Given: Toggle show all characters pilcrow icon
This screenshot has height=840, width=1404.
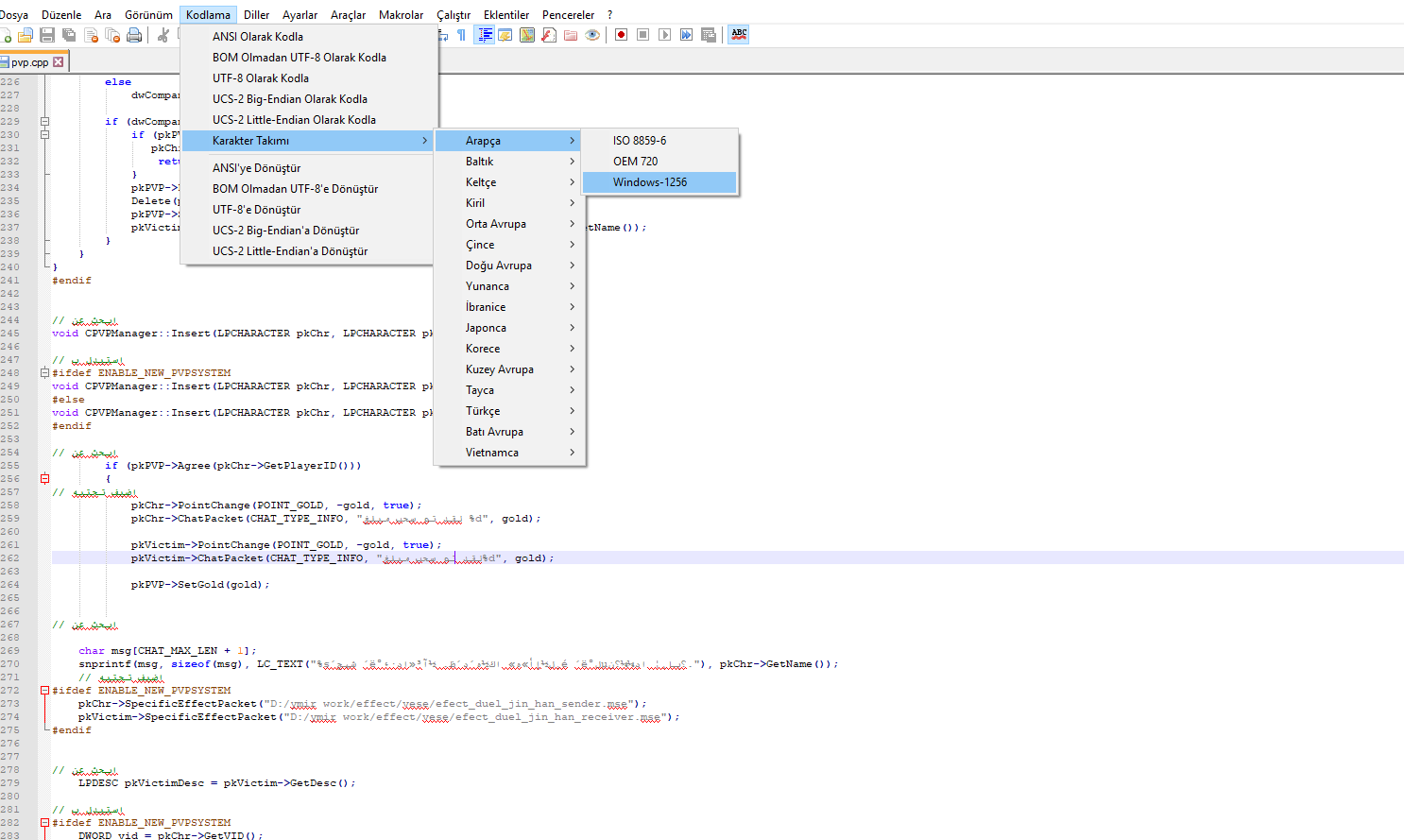Looking at the screenshot, I should pos(461,35).
